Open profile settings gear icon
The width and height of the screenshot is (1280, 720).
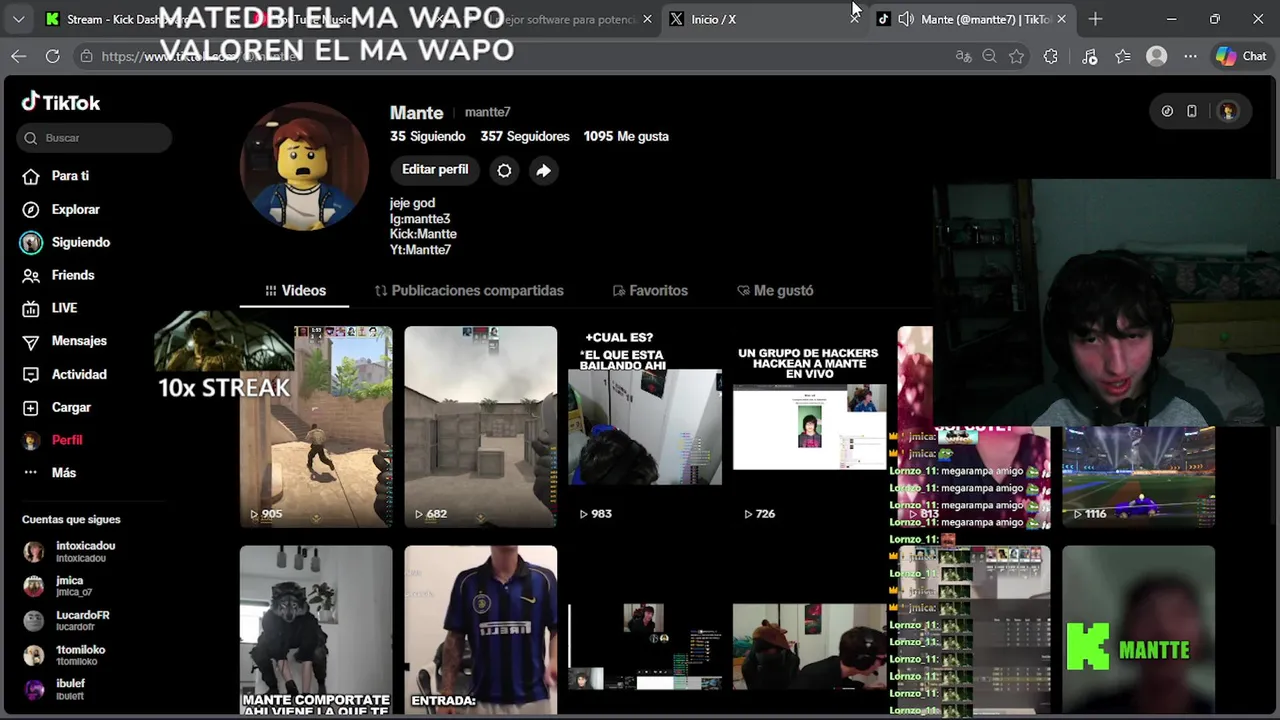pos(504,171)
